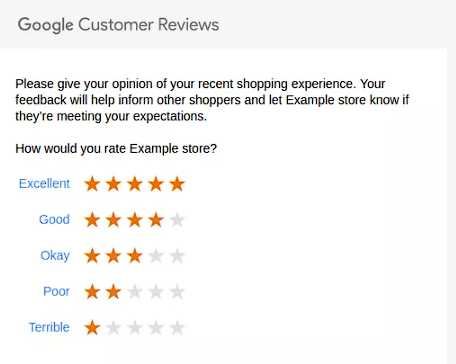456x364 pixels.
Task: Click the third gray star in Poor row
Action: pos(135,292)
